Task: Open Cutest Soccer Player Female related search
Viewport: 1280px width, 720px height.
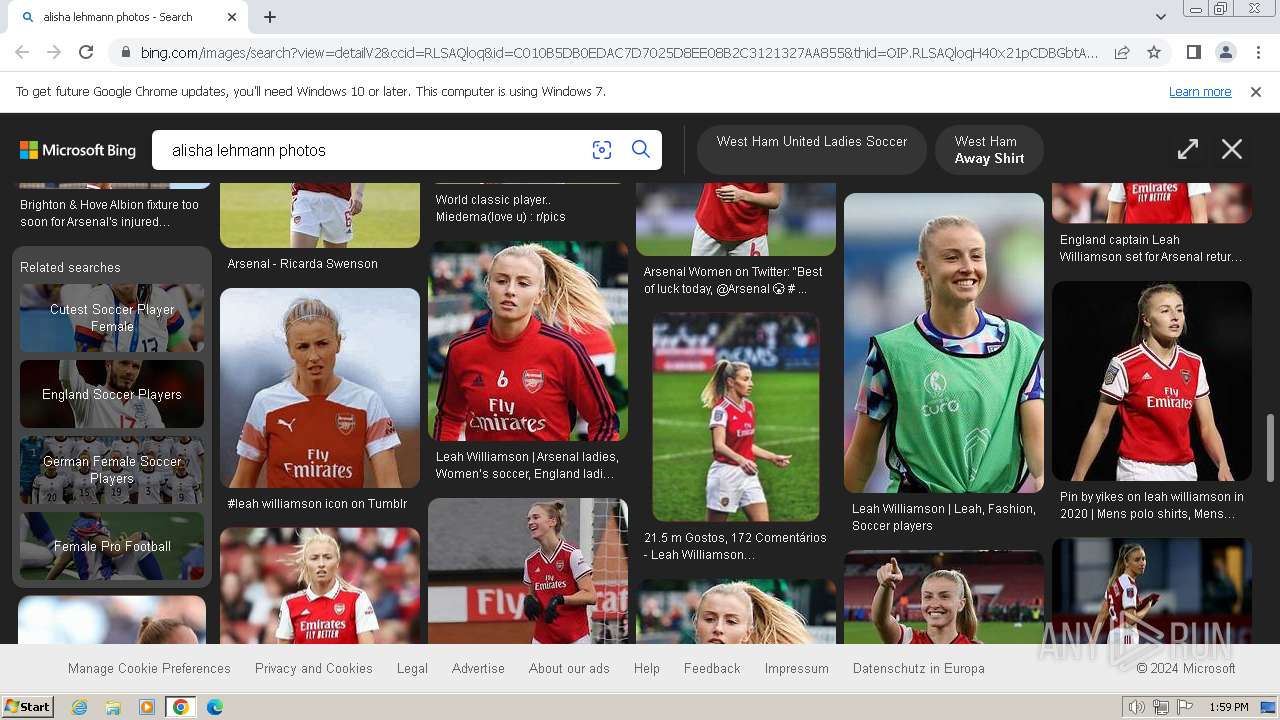Action: tap(112, 318)
